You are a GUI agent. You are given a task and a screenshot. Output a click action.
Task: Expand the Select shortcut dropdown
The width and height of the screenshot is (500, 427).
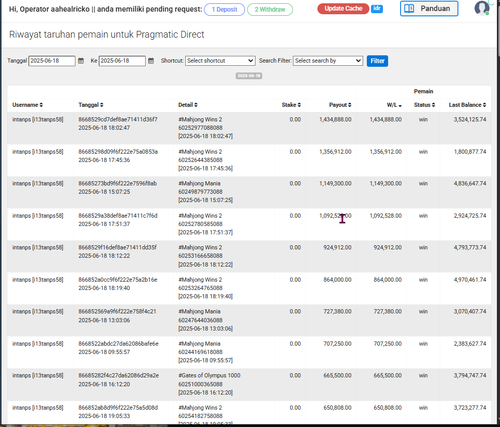[x=220, y=61]
